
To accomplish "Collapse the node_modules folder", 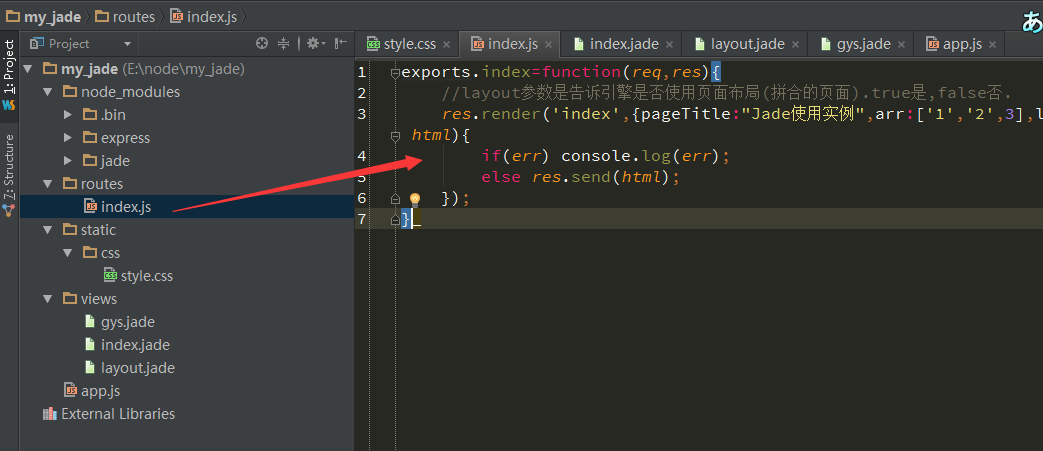I will [x=47, y=92].
